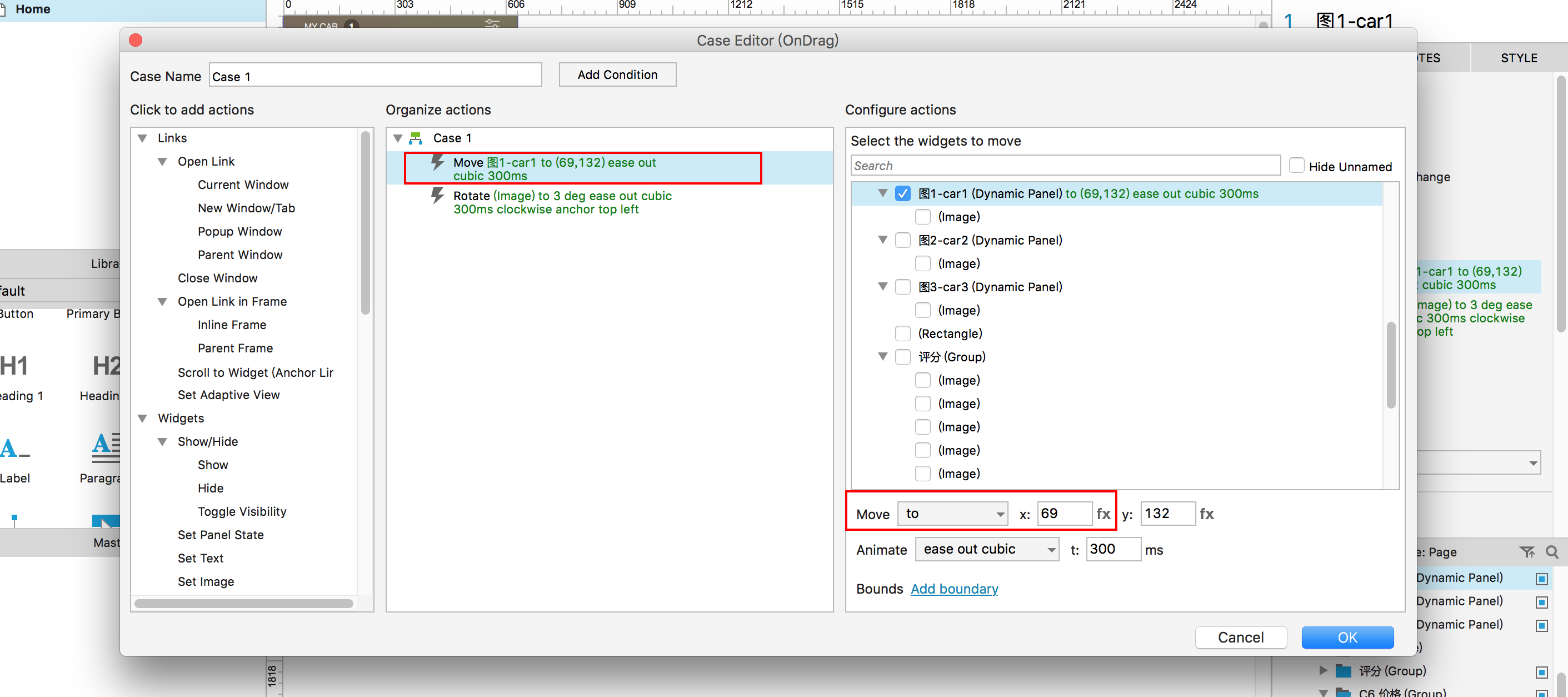Screen dimensions: 1568x697
Task: Click the Move action lightning bolt icon
Action: coord(437,162)
